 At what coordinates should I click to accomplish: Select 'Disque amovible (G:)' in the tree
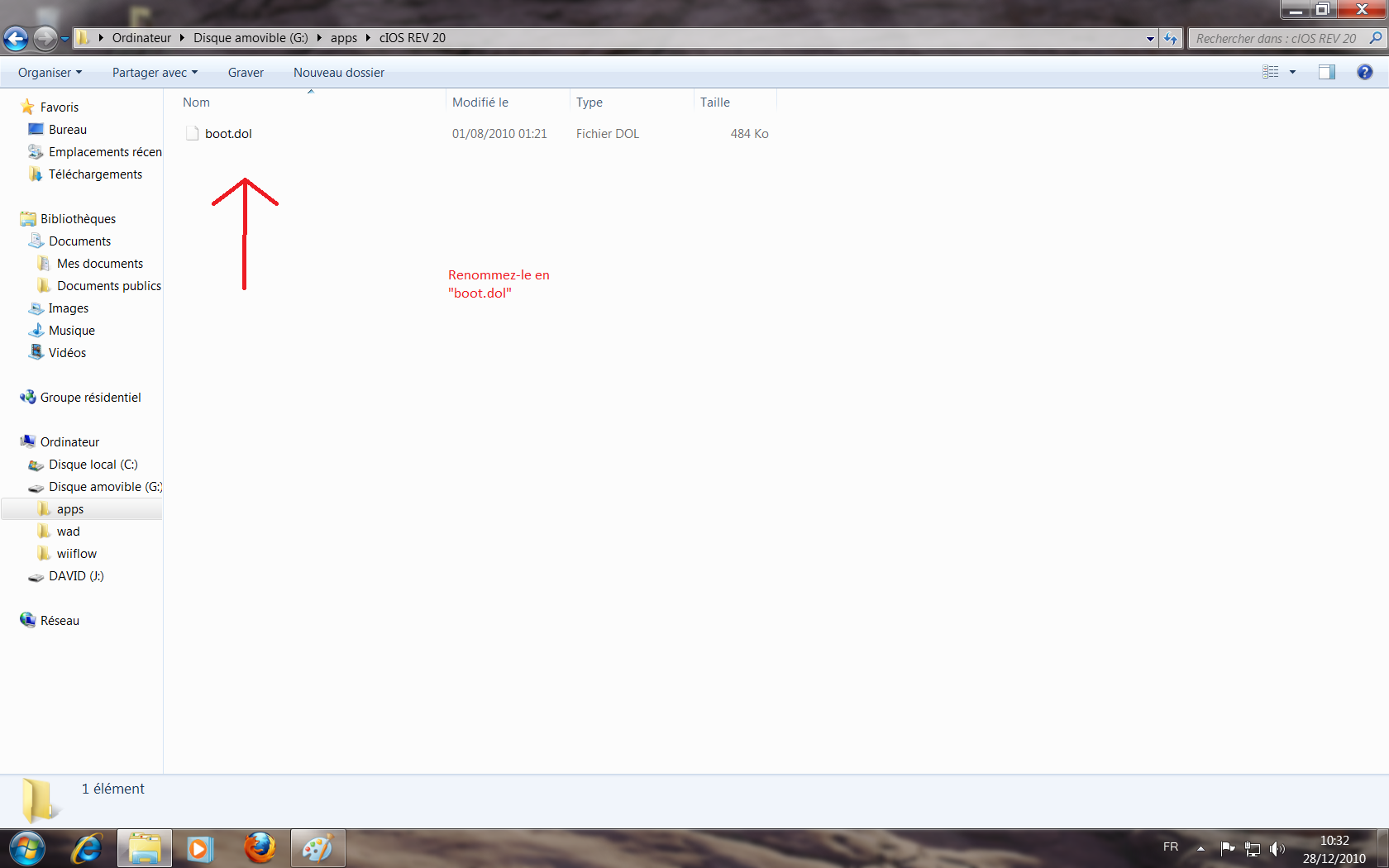click(105, 487)
